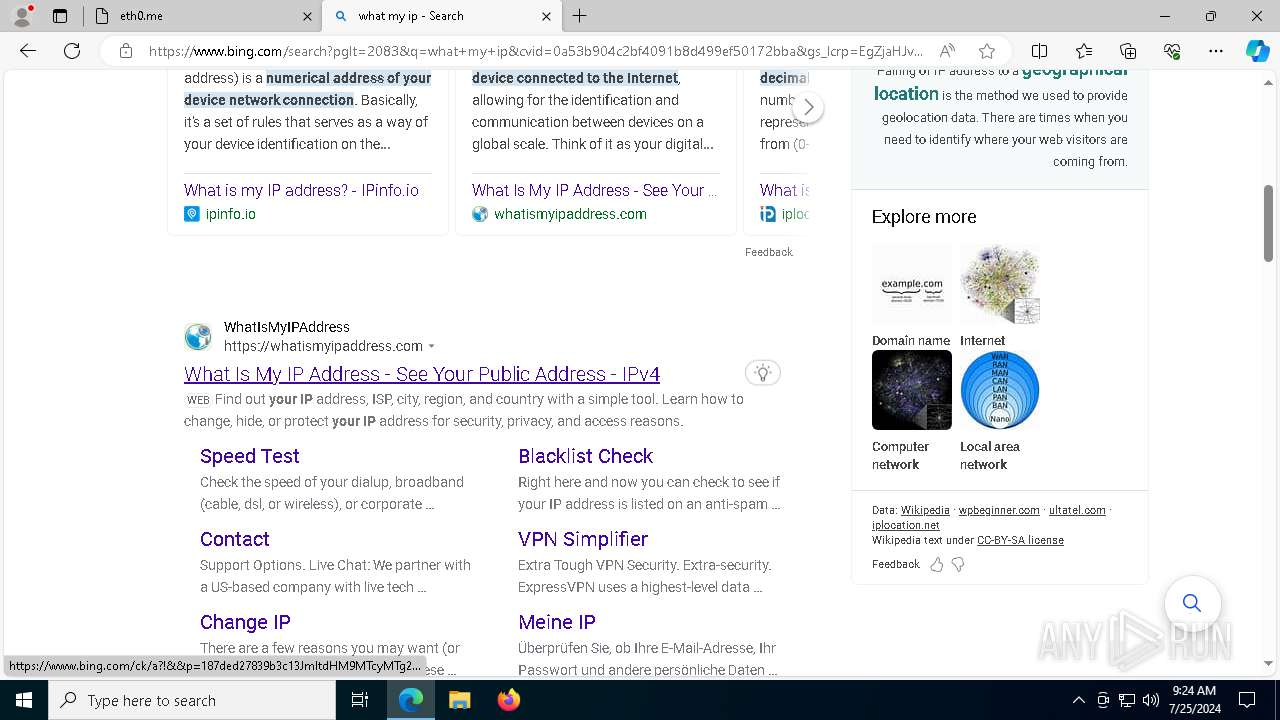Screen dimensions: 1280x720
Task: Click thumbs down feedback icon
Action: click(958, 565)
